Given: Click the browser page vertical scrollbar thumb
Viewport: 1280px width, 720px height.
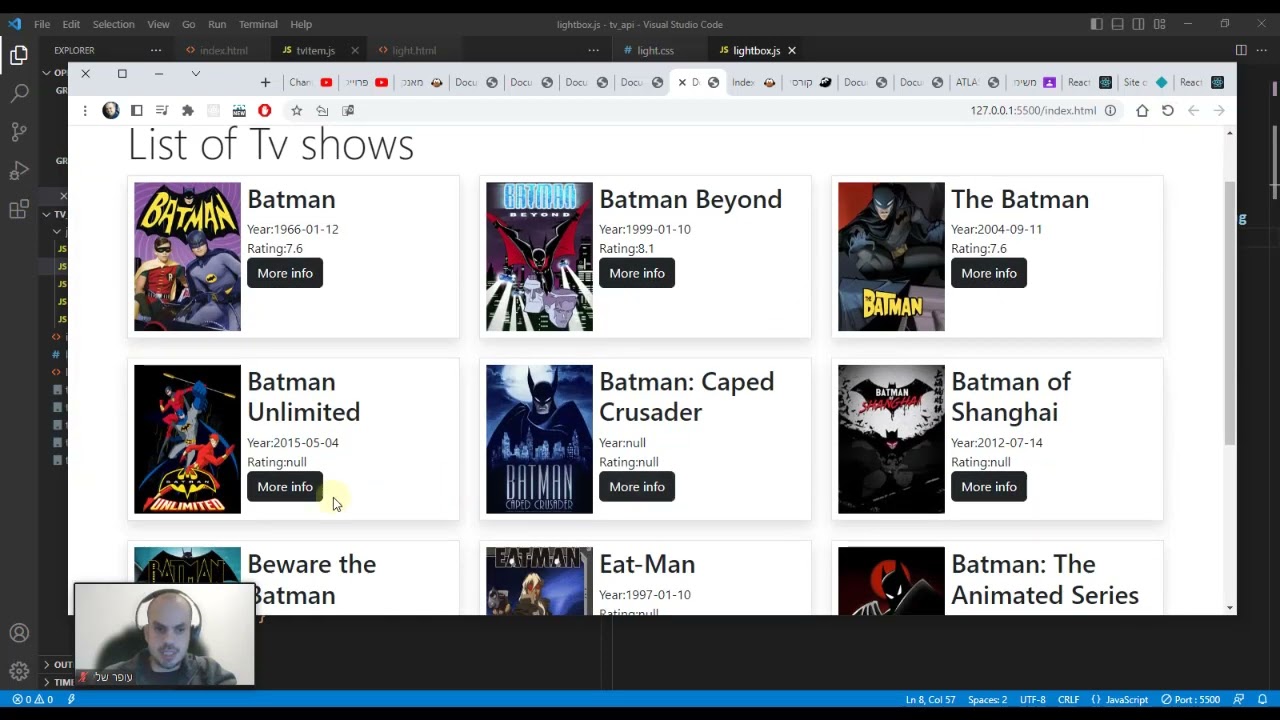Looking at the screenshot, I should click(1229, 314).
